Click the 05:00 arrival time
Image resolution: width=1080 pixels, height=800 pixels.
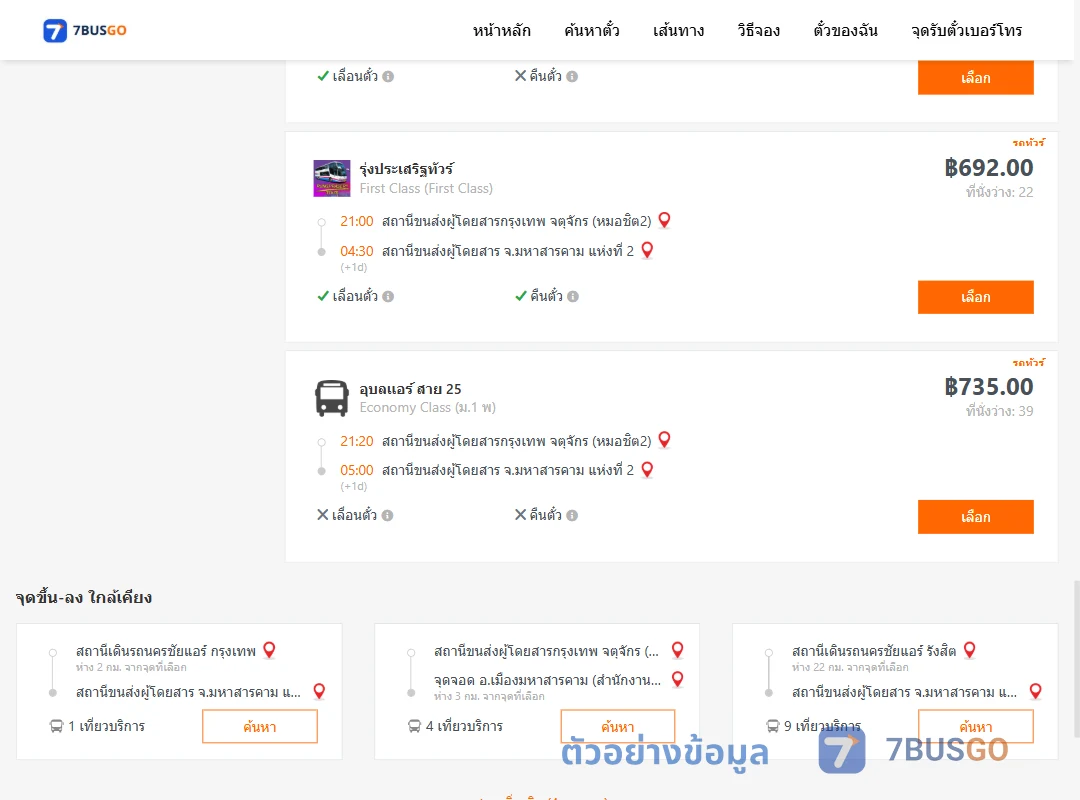(357, 470)
